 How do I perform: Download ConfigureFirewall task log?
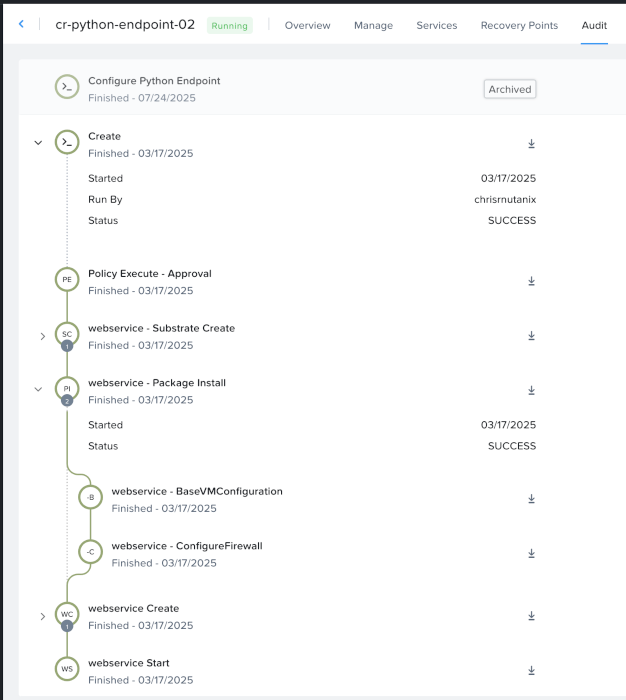[x=531, y=554]
